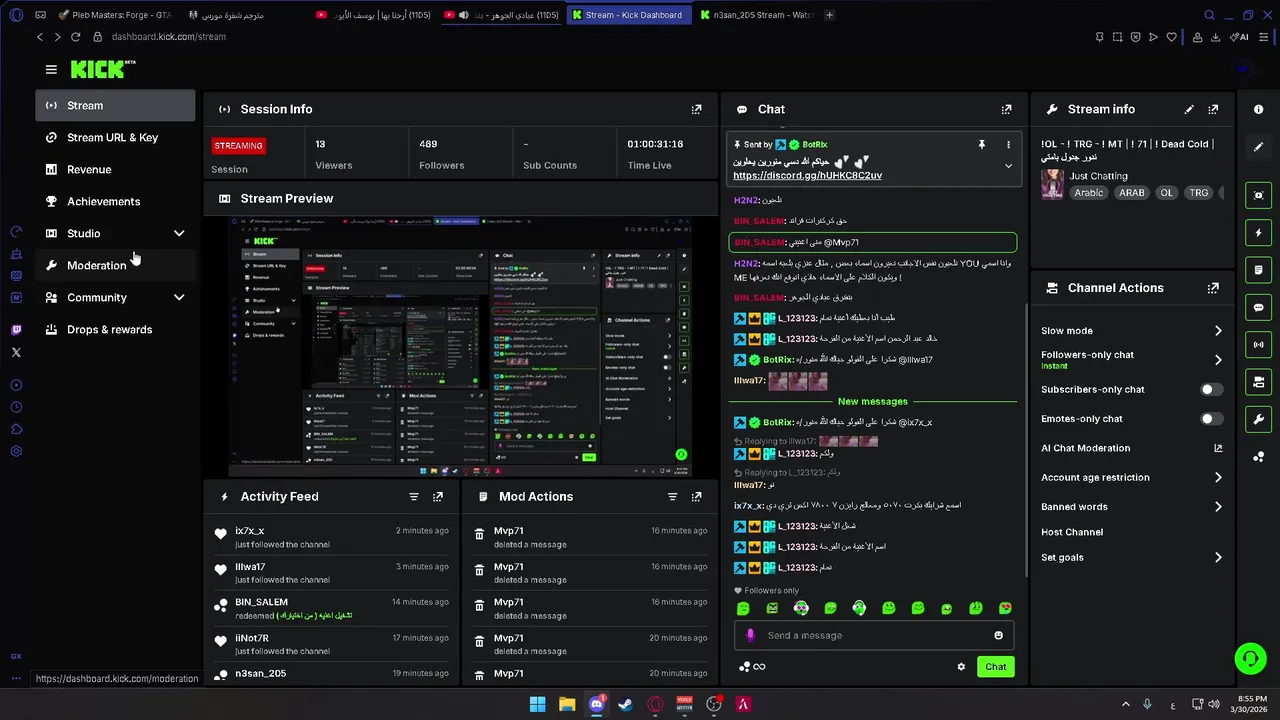
Task: Open File Explorer from the taskbar
Action: [x=567, y=704]
